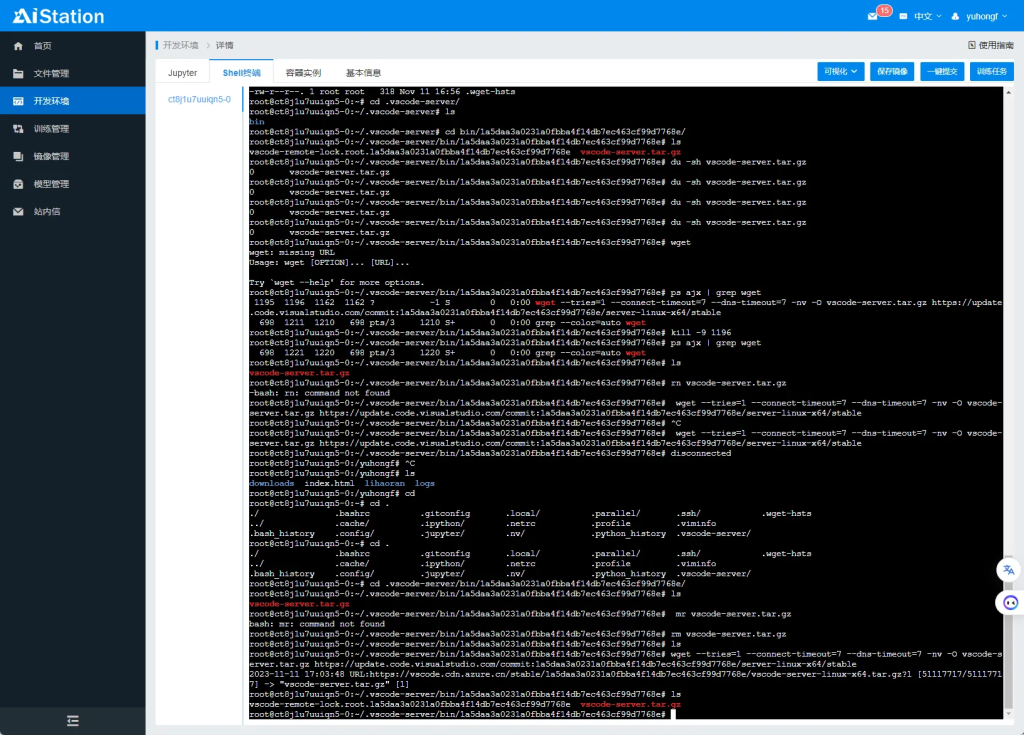This screenshot has width=1024, height=735.
Task: Click the 首页 home icon in sidebar
Action: (18, 46)
